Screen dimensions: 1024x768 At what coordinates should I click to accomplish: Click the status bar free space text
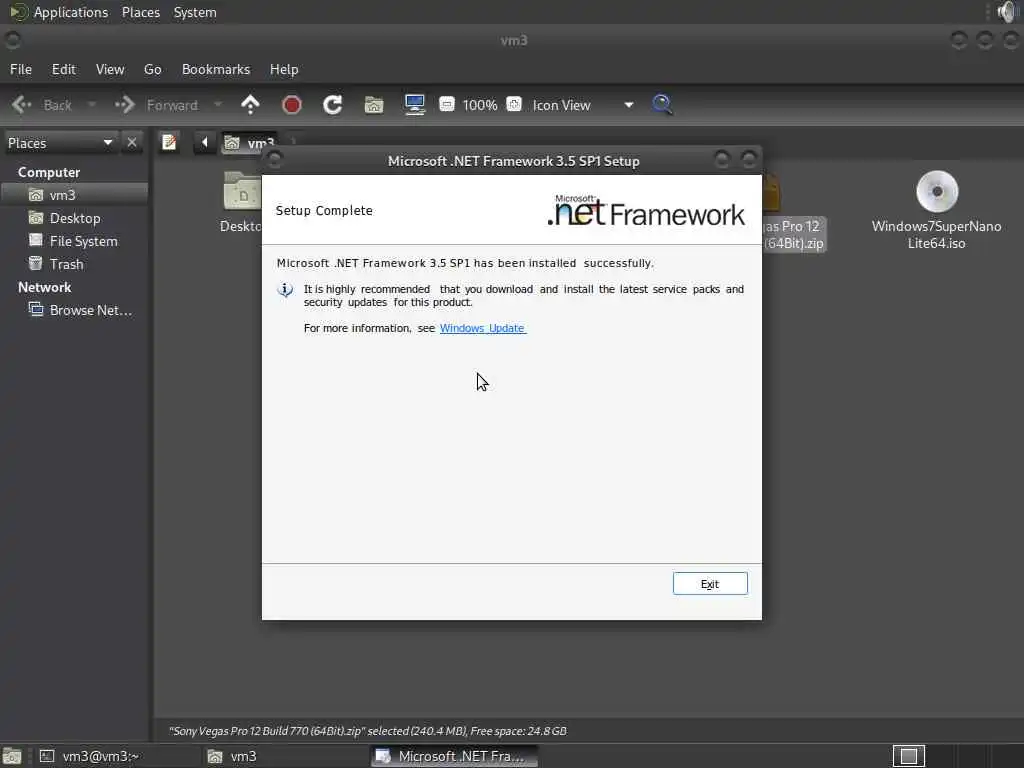(x=519, y=731)
